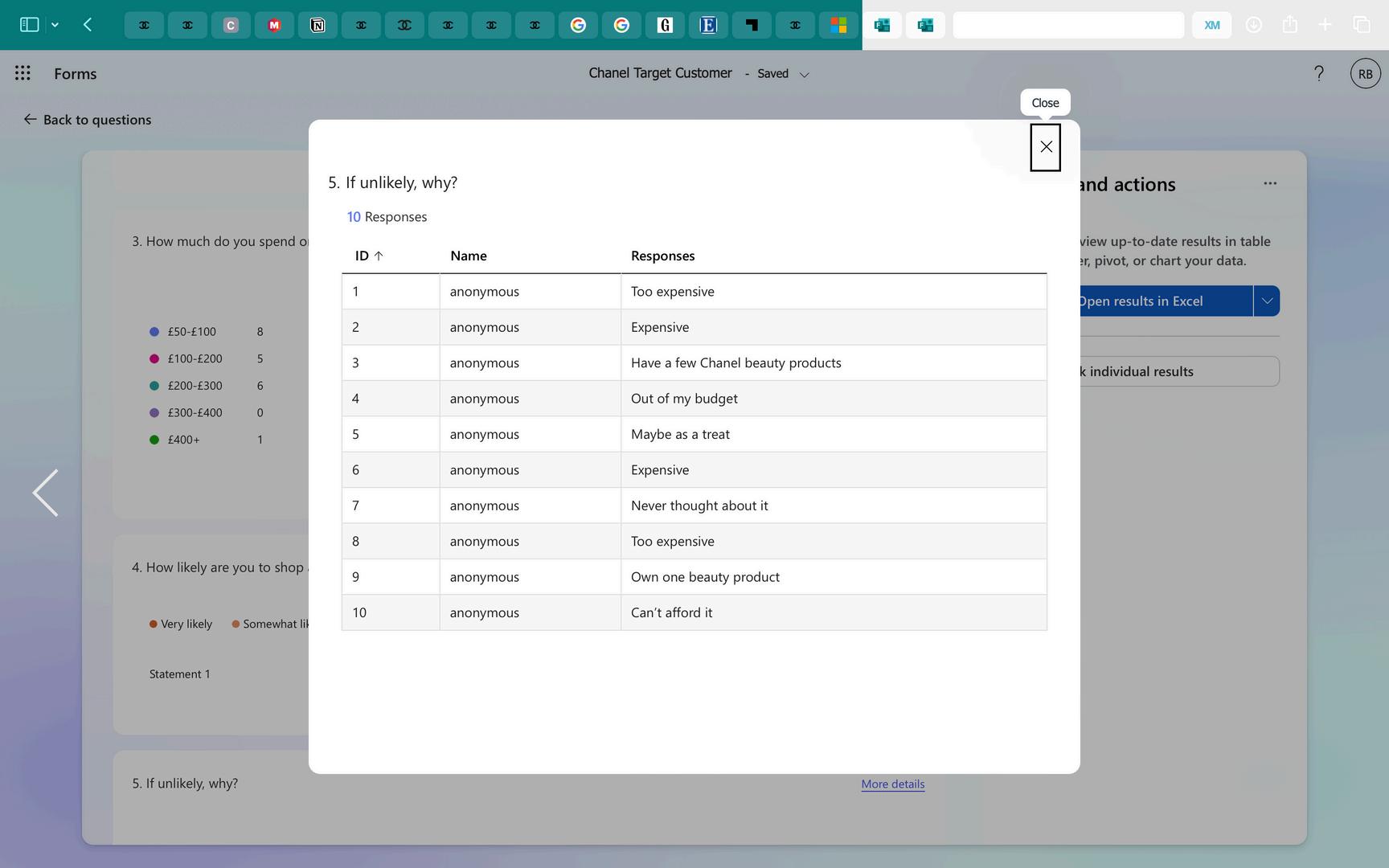Select the response 'Can't afford it'
The image size is (1389, 868).
pyautogui.click(x=671, y=612)
